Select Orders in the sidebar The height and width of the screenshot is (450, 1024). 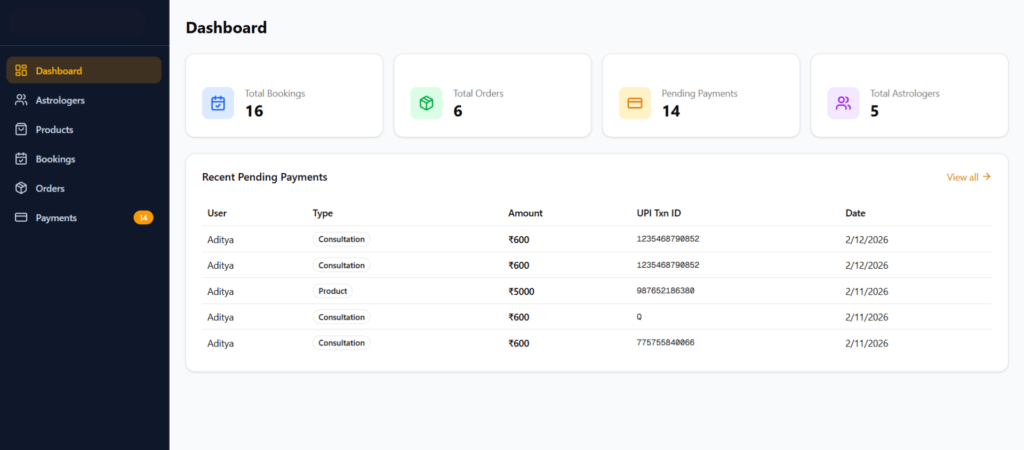tap(50, 188)
